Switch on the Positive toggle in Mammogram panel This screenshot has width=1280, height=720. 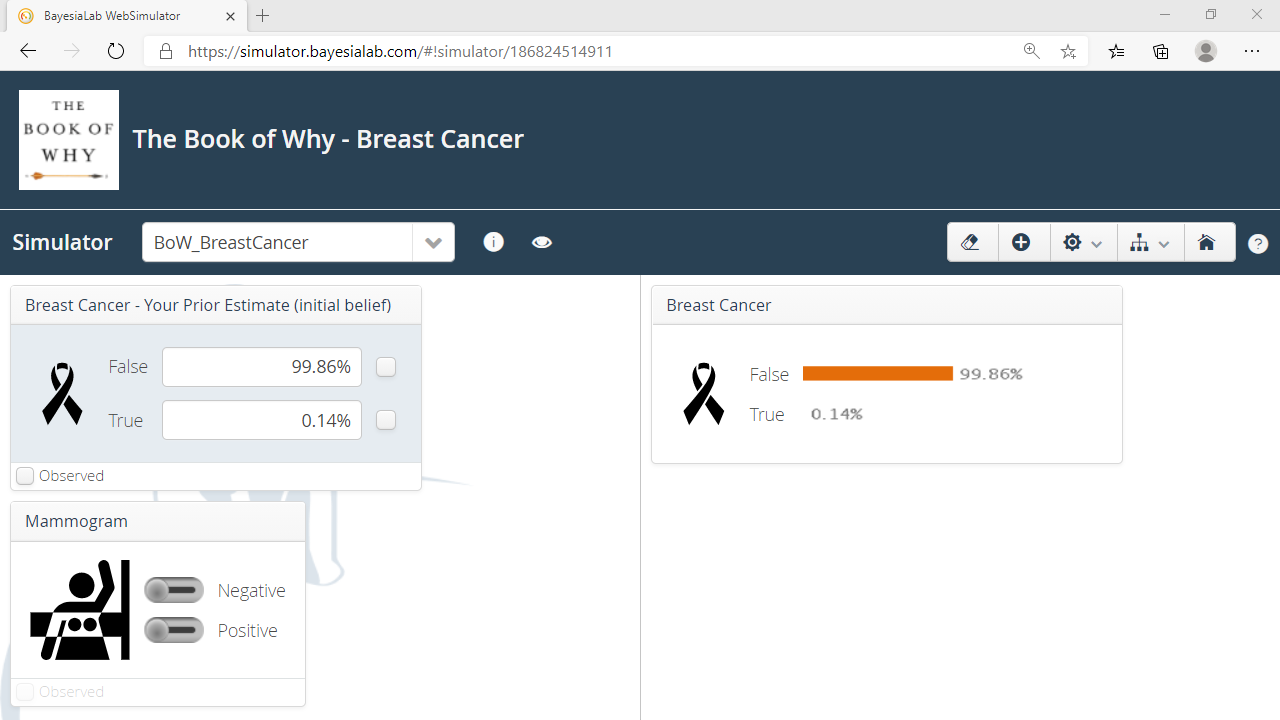(173, 630)
